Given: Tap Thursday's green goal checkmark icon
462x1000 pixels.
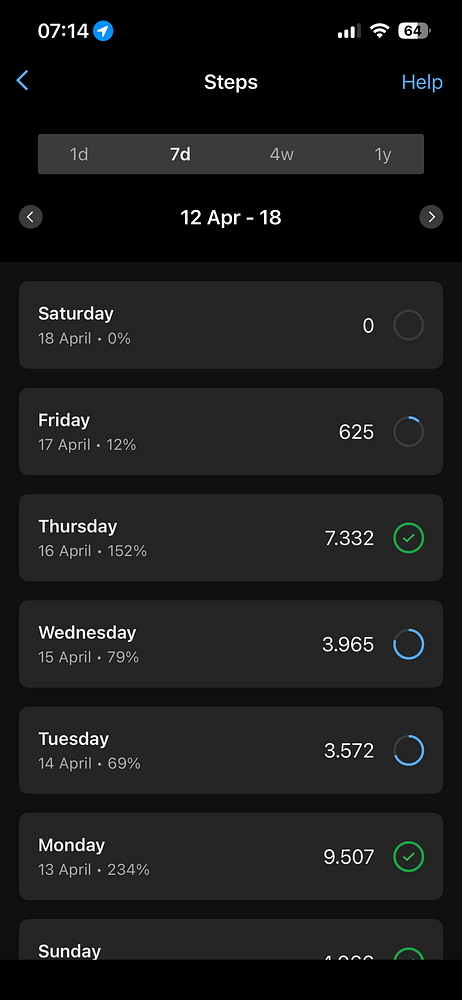Looking at the screenshot, I should tap(408, 538).
